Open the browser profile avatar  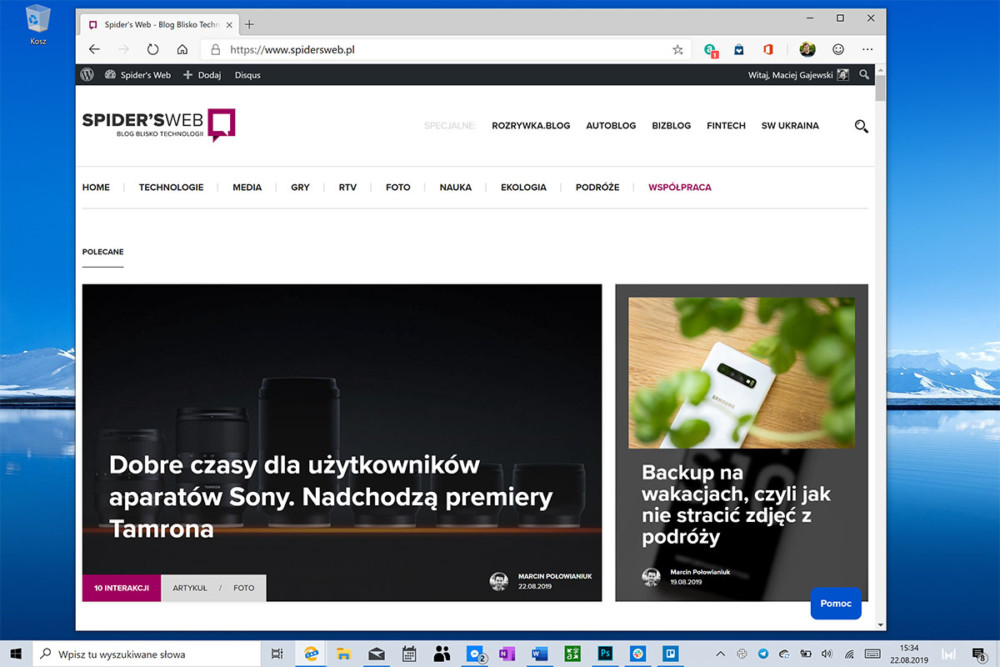point(807,49)
